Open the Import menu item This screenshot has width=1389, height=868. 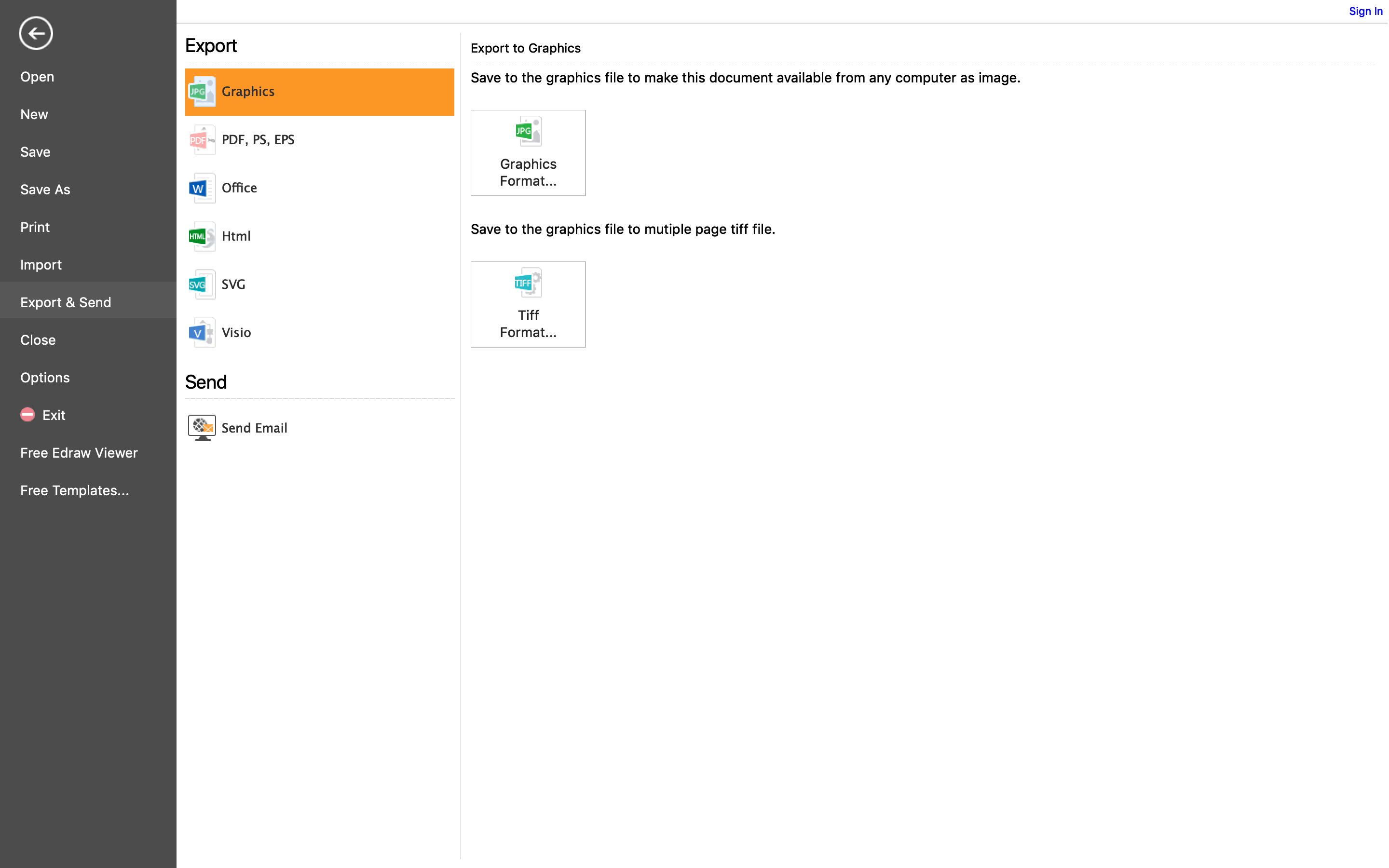[88, 265]
